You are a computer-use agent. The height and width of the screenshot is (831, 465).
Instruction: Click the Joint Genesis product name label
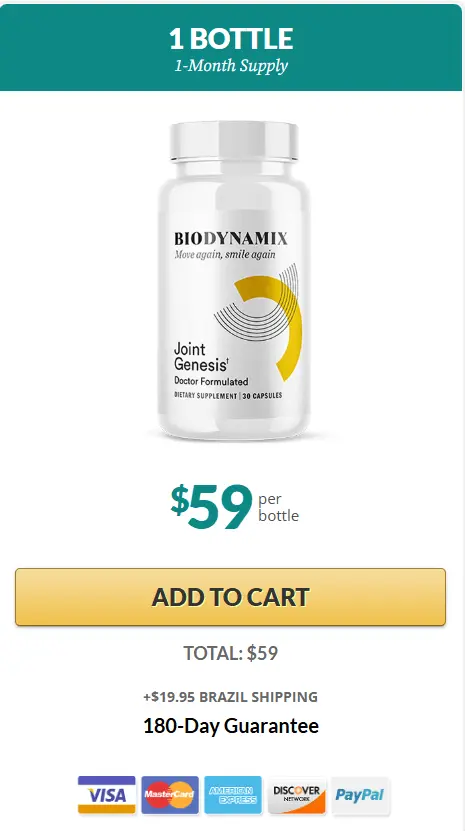[x=201, y=357]
